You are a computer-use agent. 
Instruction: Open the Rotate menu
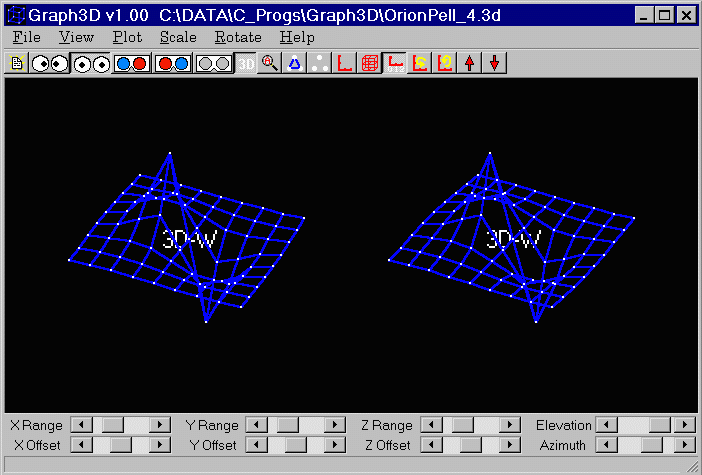[x=238, y=37]
